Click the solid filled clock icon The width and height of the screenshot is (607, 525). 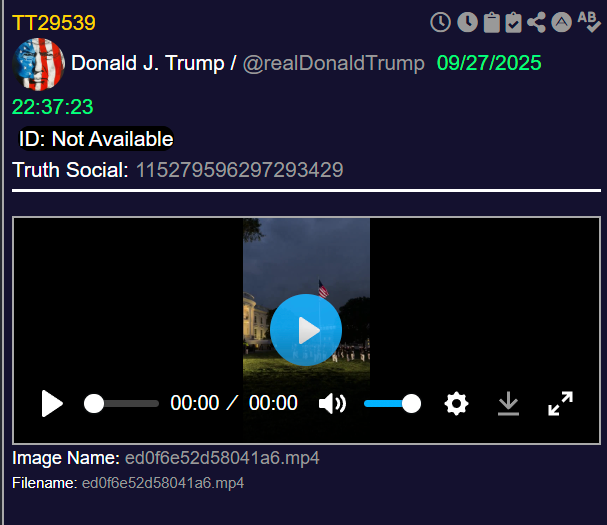467,22
